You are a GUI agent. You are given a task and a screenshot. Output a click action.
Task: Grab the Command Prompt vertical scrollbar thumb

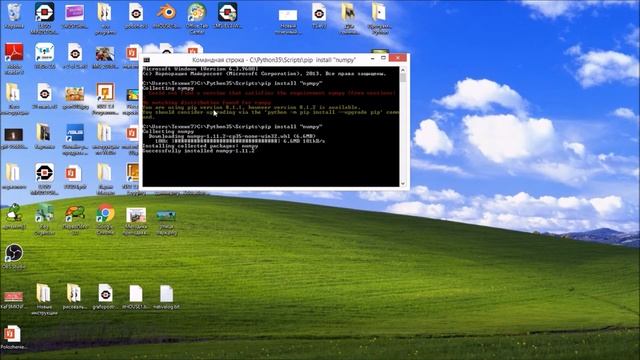tap(403, 78)
